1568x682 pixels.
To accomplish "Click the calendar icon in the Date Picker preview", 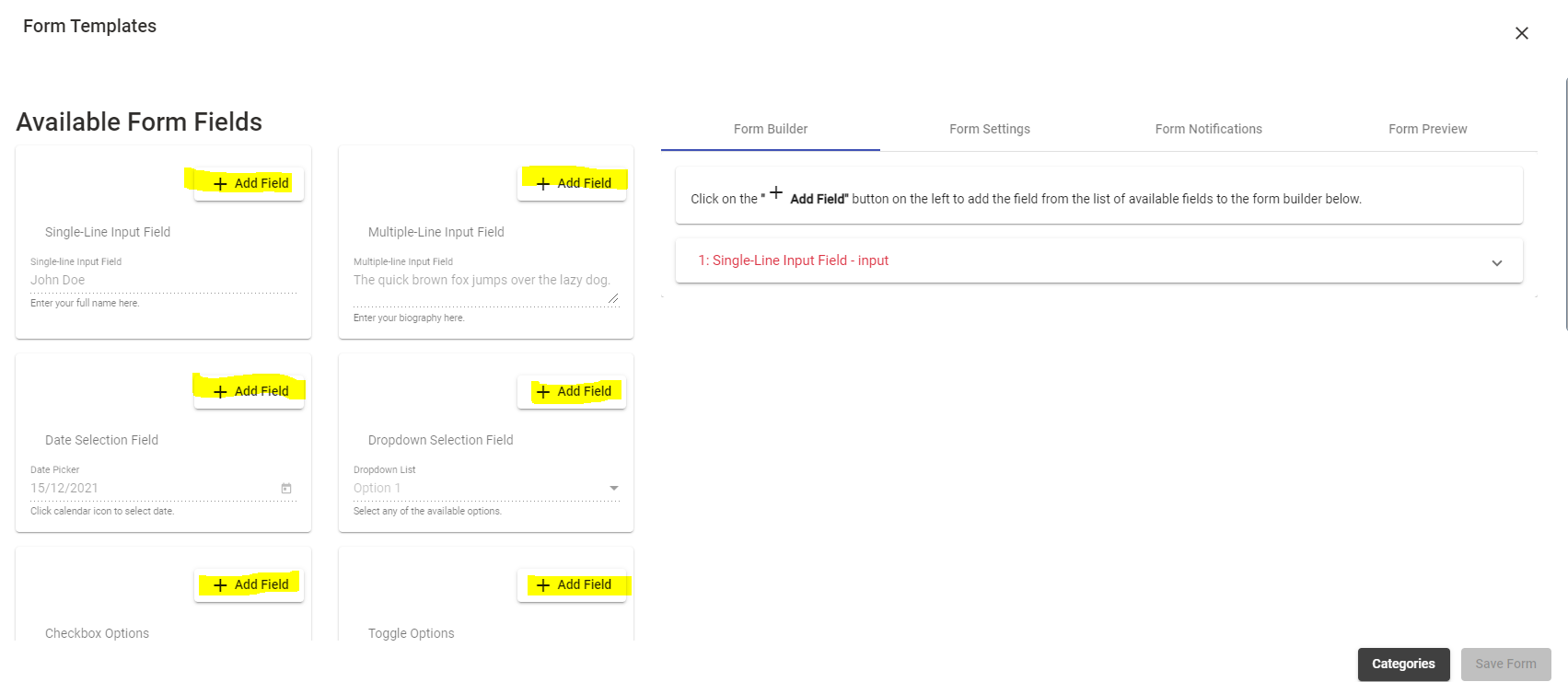I will pyautogui.click(x=286, y=487).
